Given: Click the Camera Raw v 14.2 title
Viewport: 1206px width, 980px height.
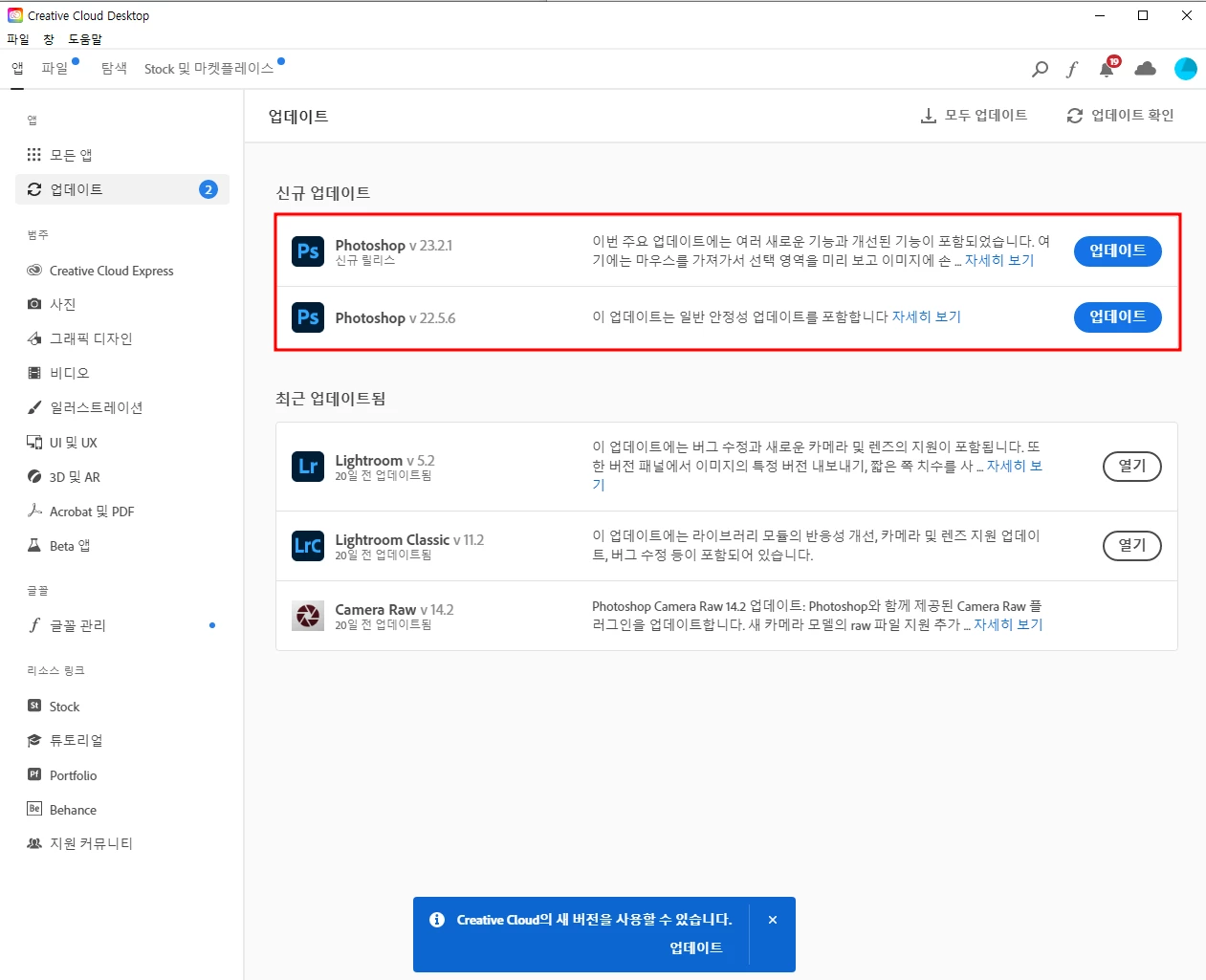Looking at the screenshot, I should tap(394, 610).
